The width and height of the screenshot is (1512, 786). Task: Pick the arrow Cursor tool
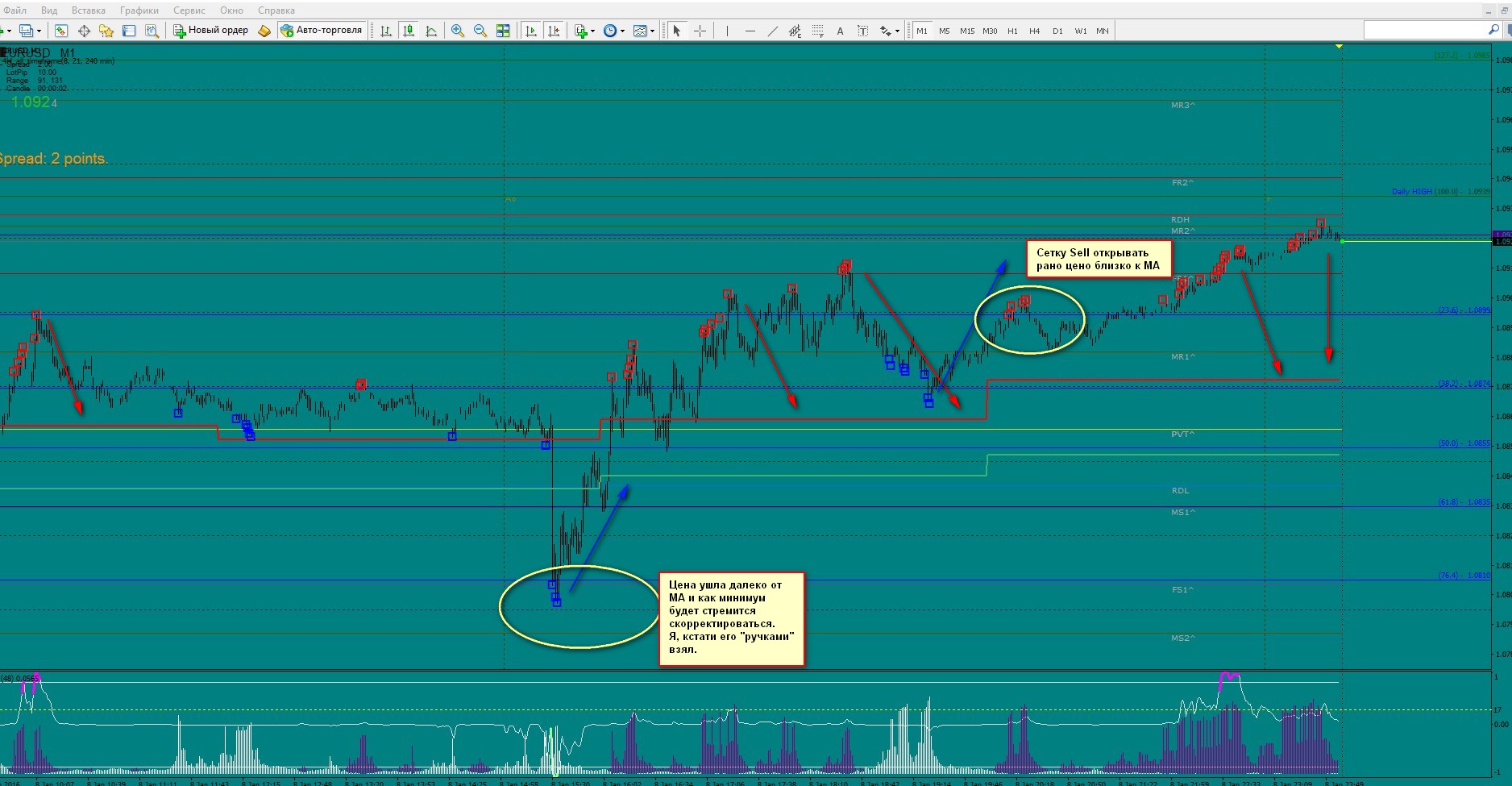677,31
